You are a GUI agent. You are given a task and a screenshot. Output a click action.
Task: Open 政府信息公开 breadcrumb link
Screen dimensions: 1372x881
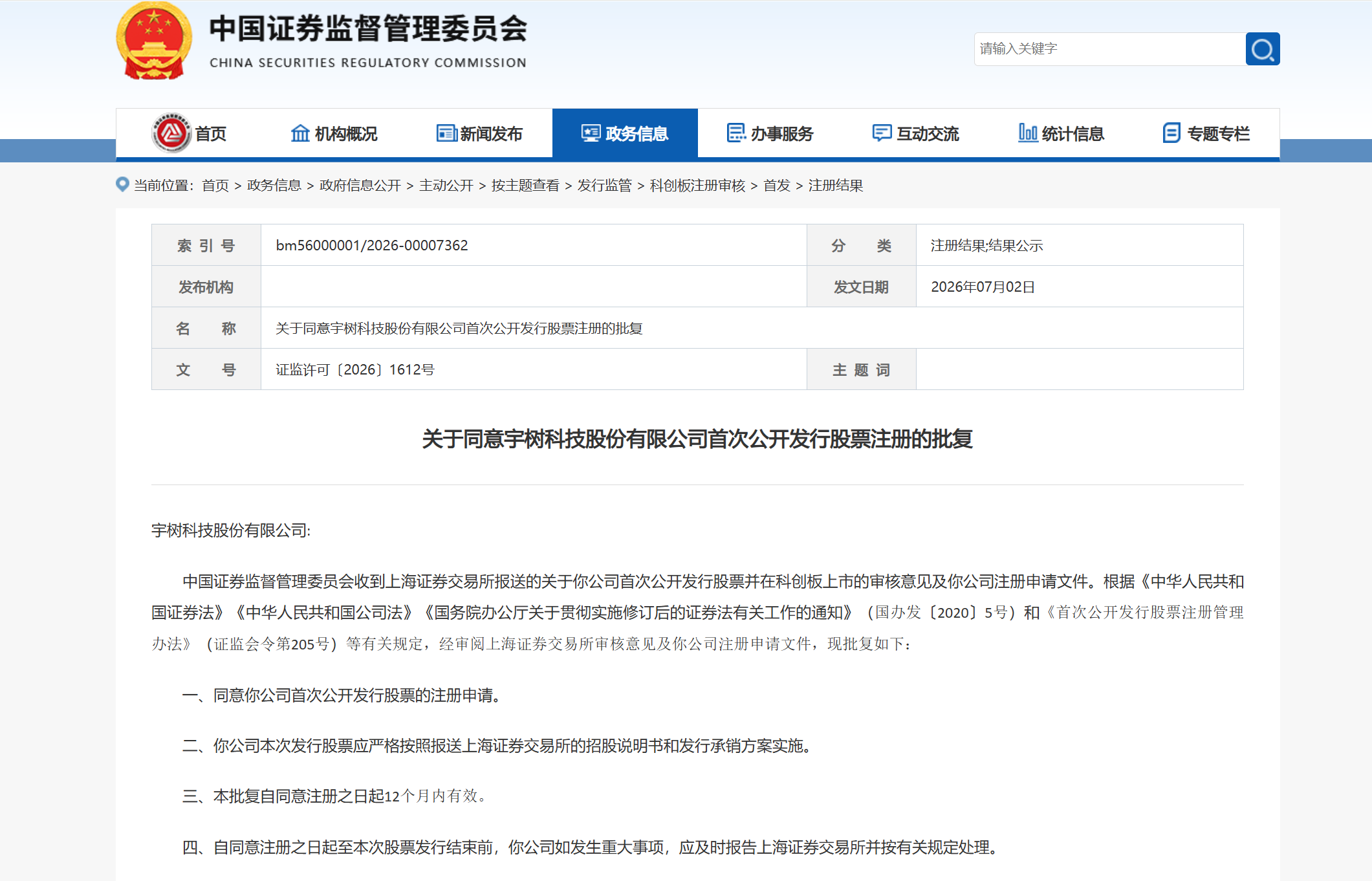tap(360, 186)
